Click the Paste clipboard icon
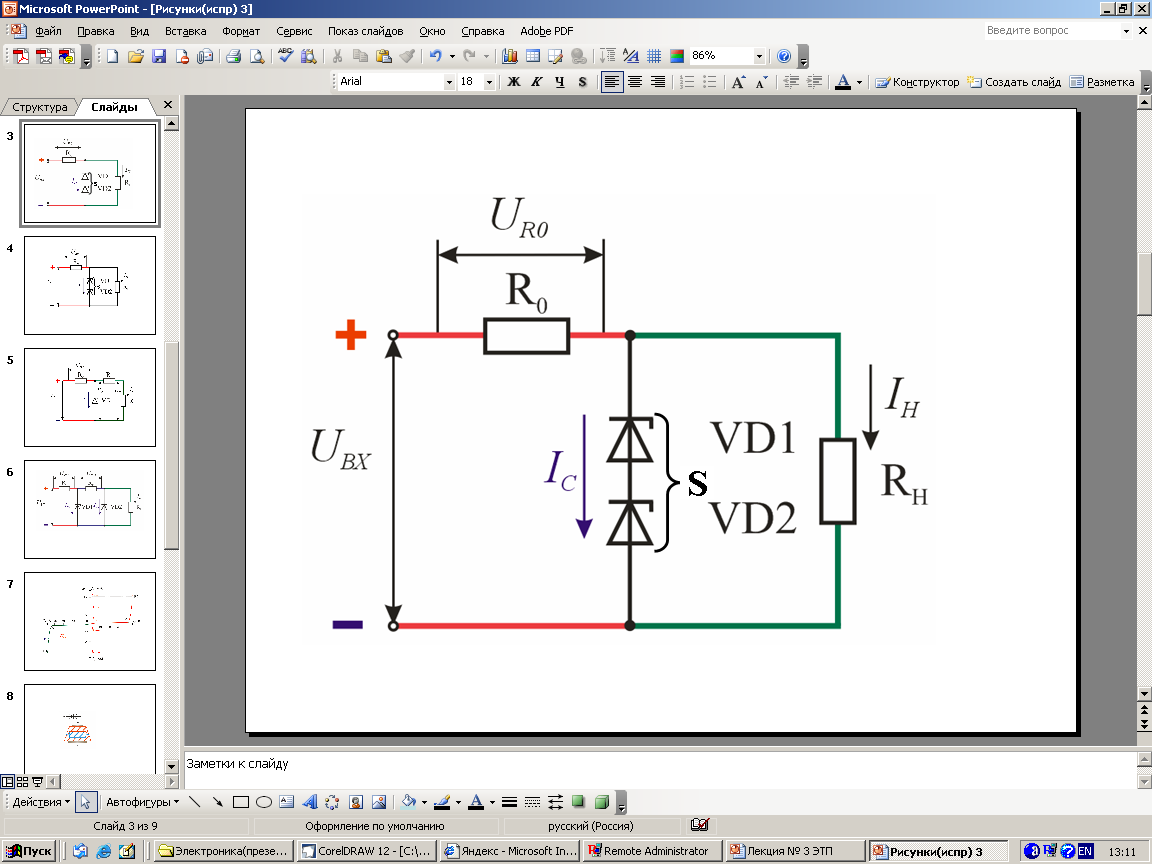Screen dimensions: 1152x864 click(x=384, y=56)
